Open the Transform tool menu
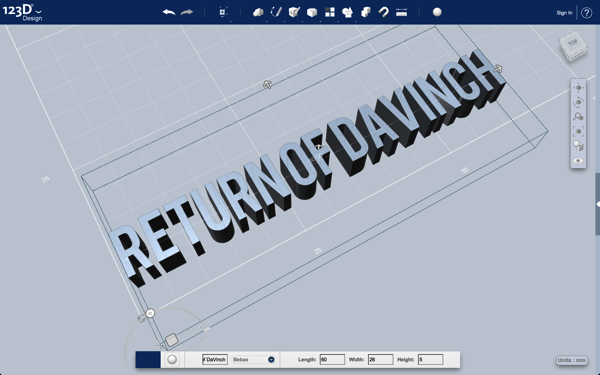This screenshot has height=375, width=600. 223,12
